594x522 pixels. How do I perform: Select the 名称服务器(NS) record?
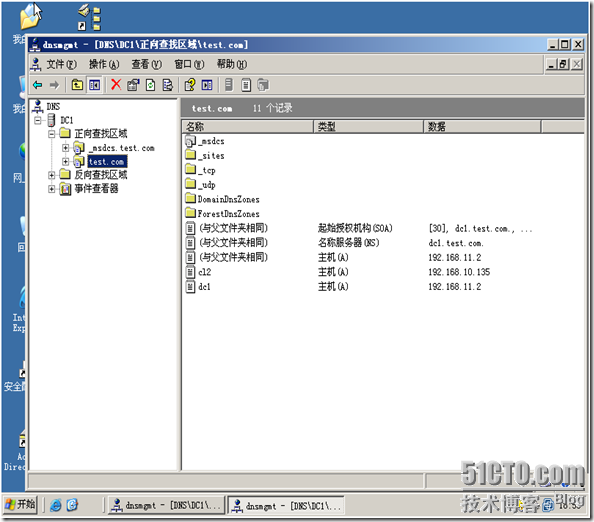point(349,243)
